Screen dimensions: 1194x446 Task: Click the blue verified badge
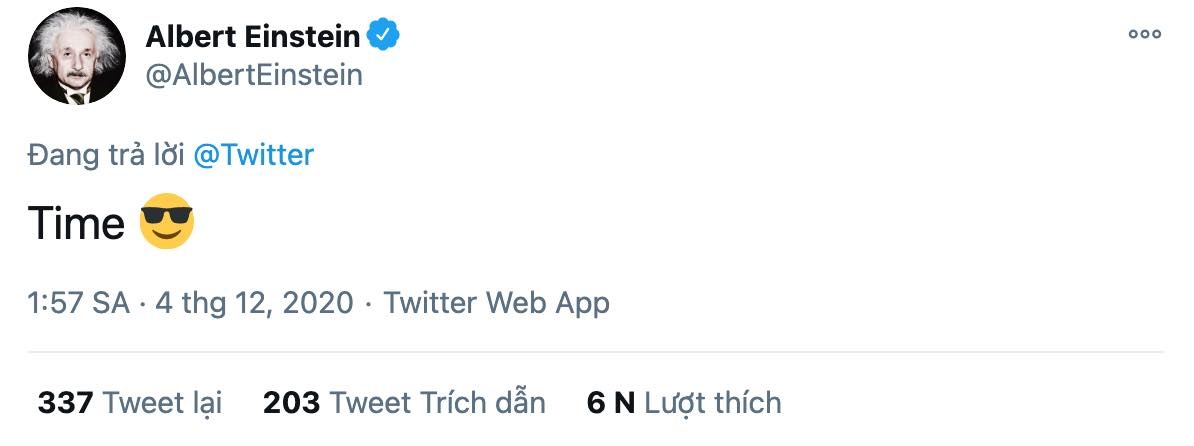point(383,37)
